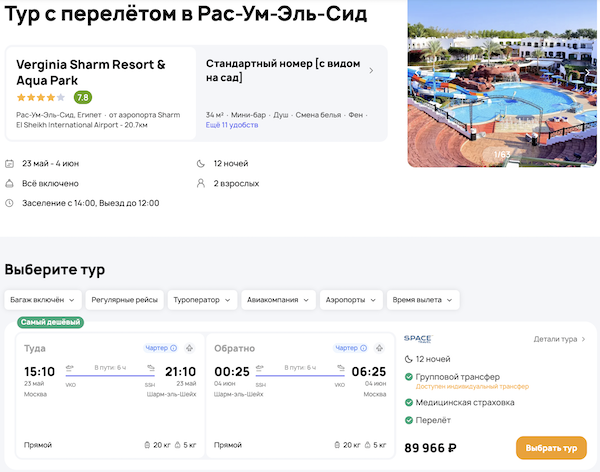The image size is (600, 472).
Task: Open the hotel pool photo thumbnail
Action: [x=503, y=83]
